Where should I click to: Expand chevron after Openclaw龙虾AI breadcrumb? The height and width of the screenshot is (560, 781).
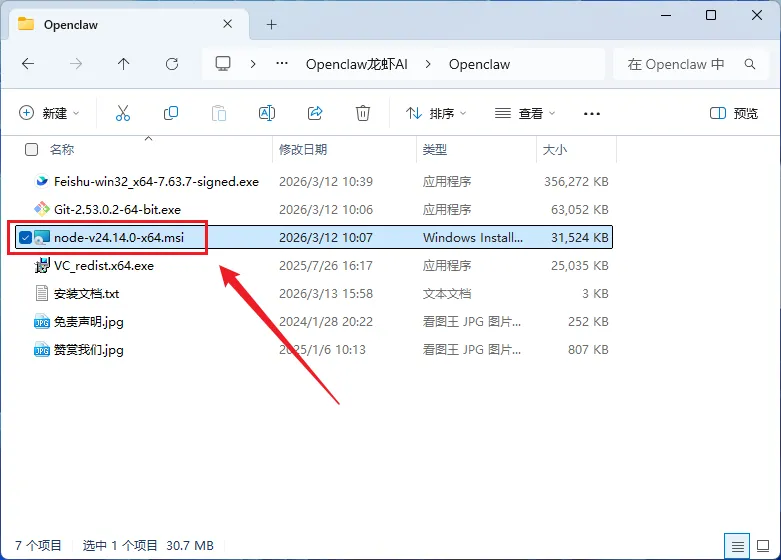coord(428,64)
